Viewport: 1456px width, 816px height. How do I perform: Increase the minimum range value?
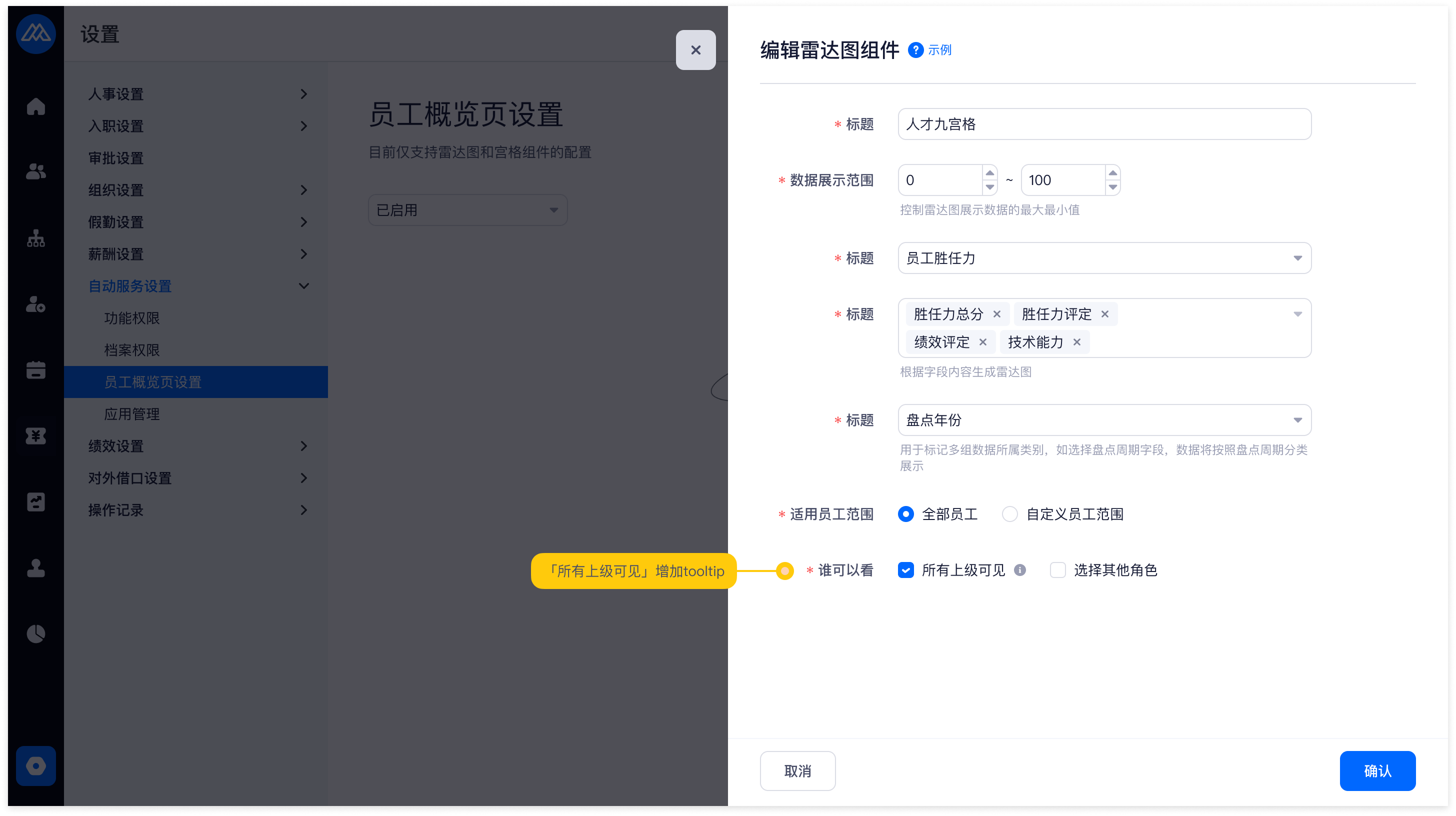[x=989, y=173]
